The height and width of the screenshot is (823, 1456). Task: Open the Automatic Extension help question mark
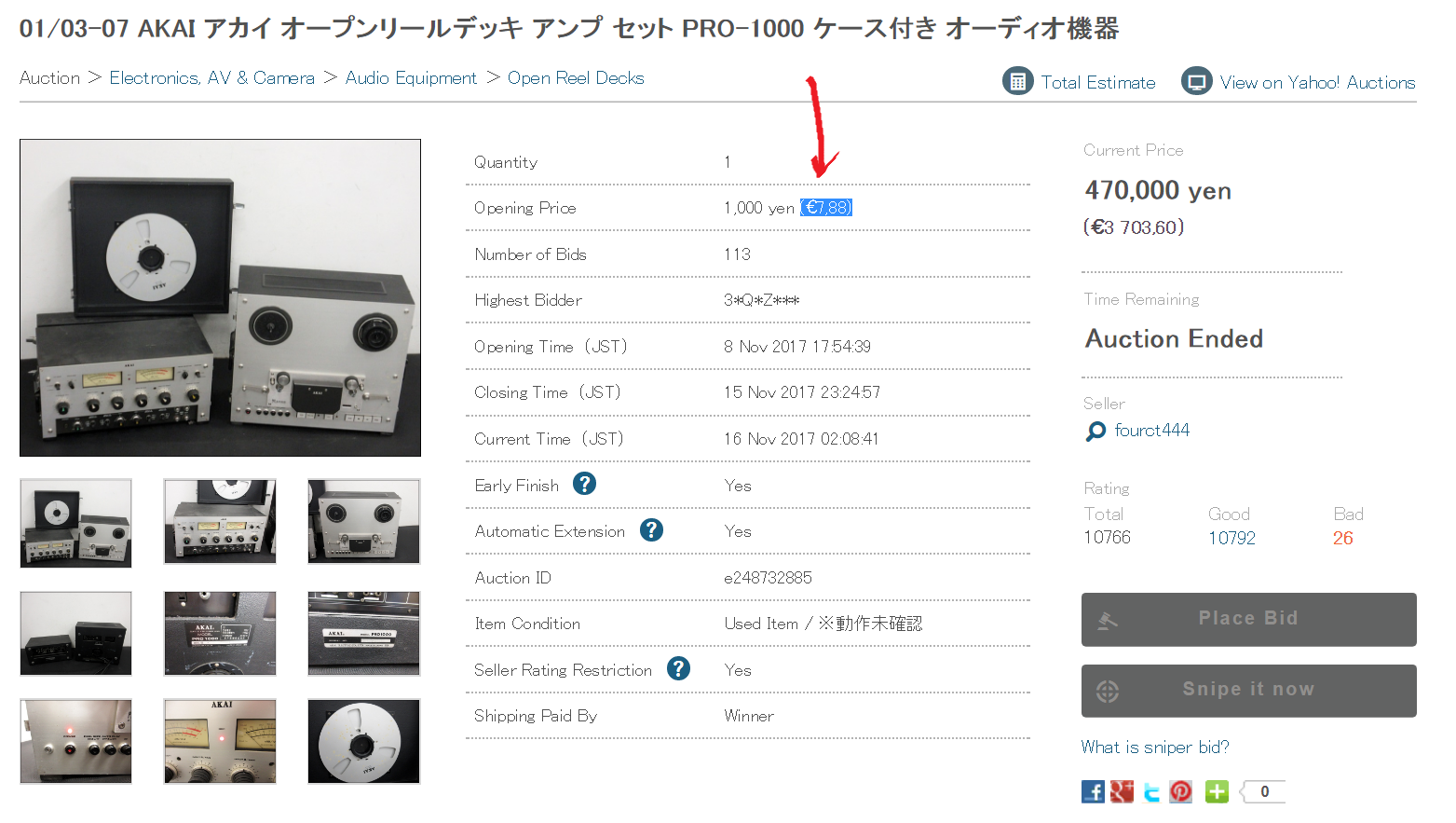pyautogui.click(x=651, y=530)
